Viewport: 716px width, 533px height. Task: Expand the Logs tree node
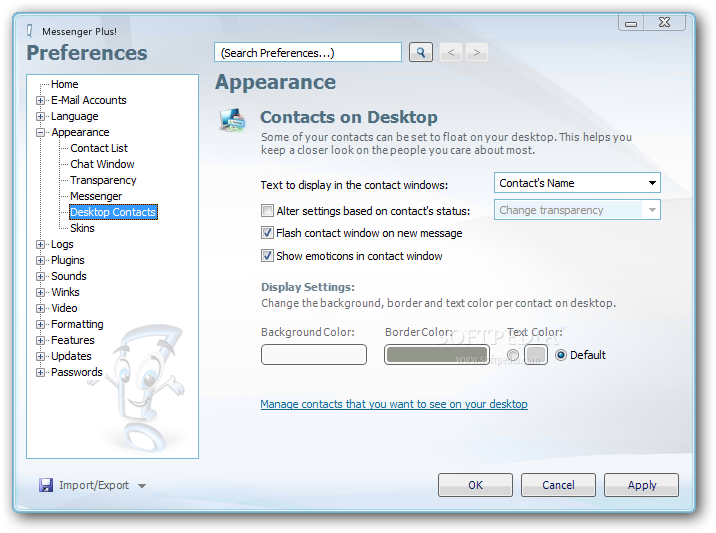coord(41,244)
